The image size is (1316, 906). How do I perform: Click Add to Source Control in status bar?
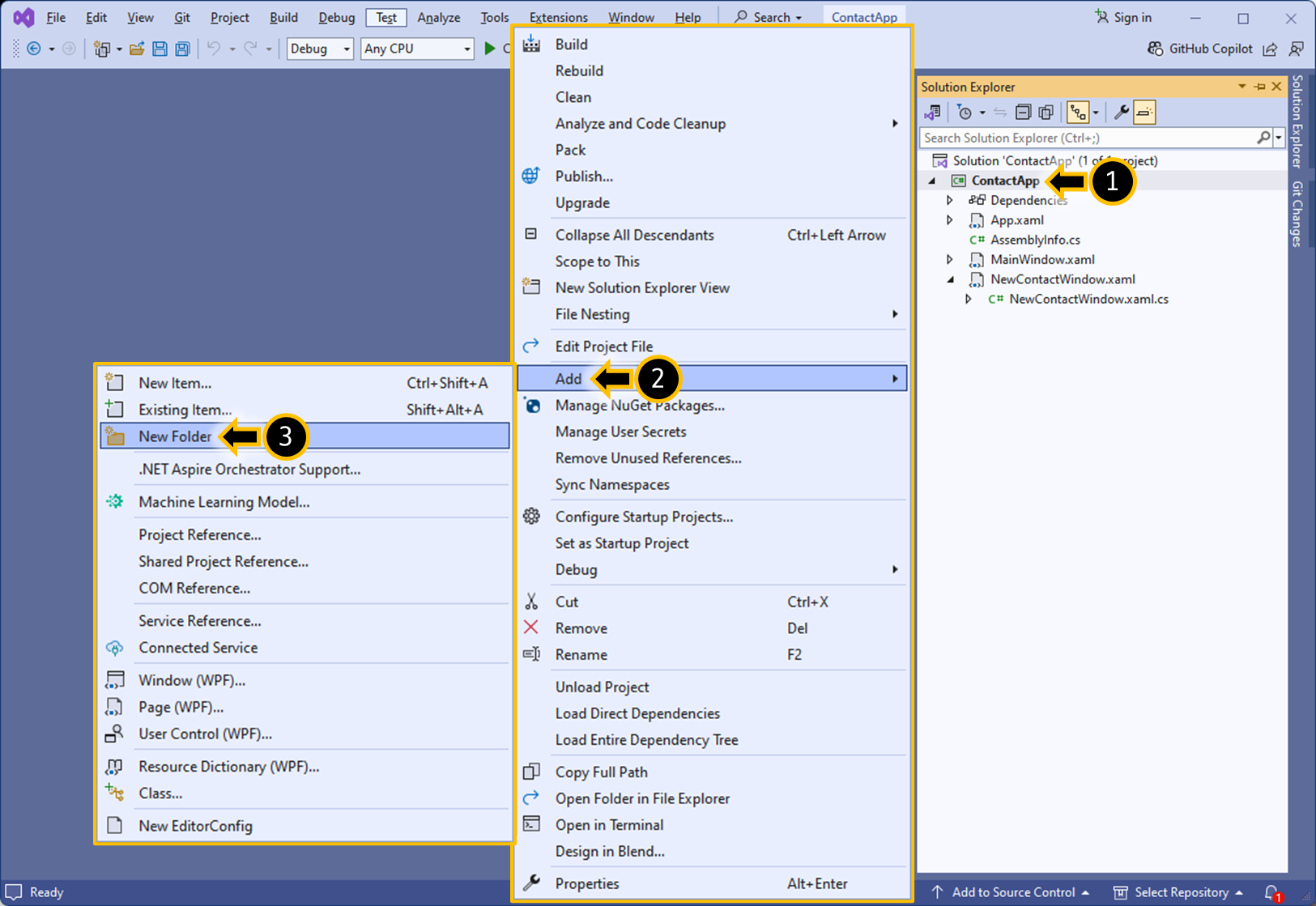[1011, 892]
